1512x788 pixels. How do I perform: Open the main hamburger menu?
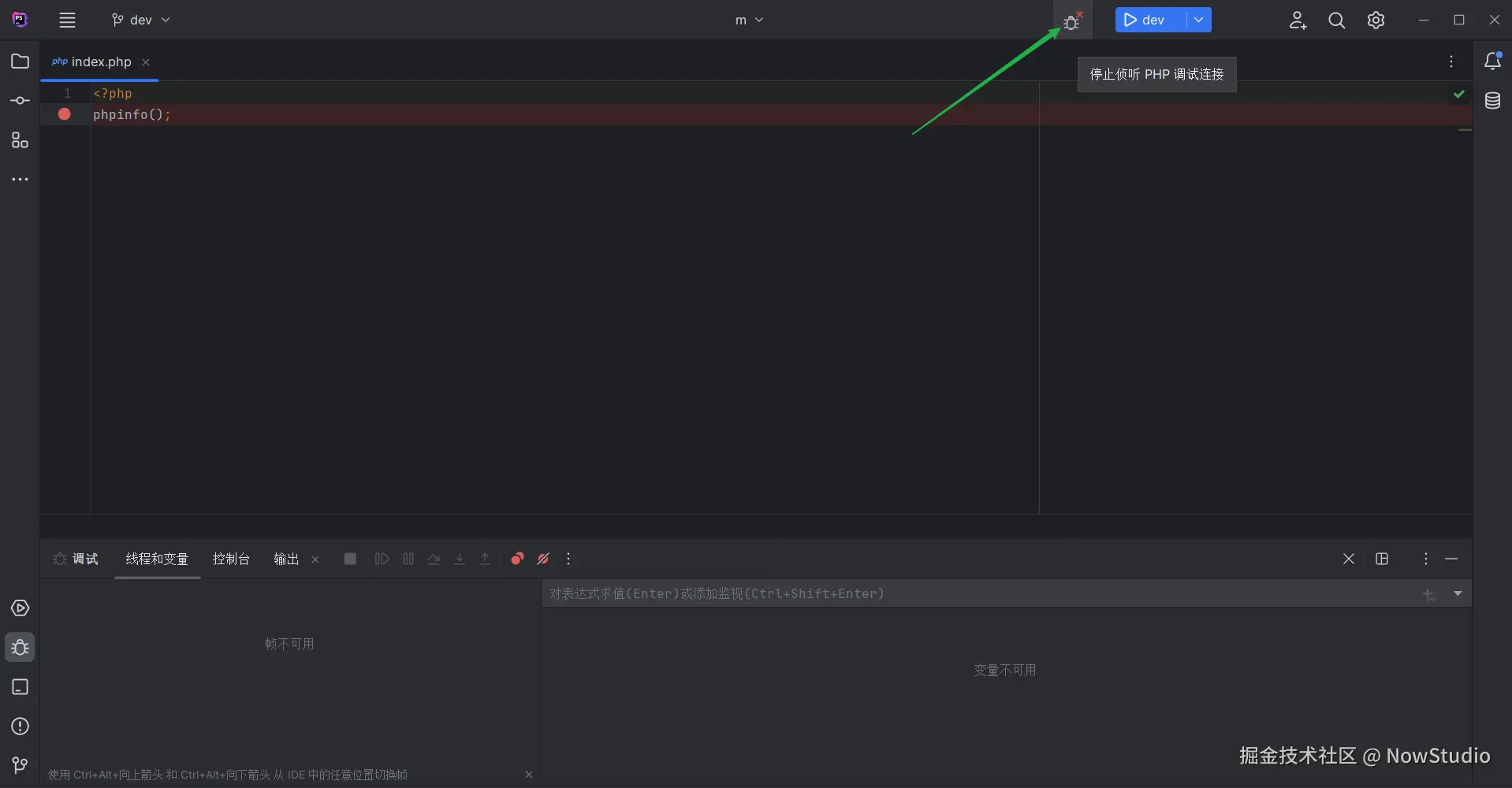68,20
